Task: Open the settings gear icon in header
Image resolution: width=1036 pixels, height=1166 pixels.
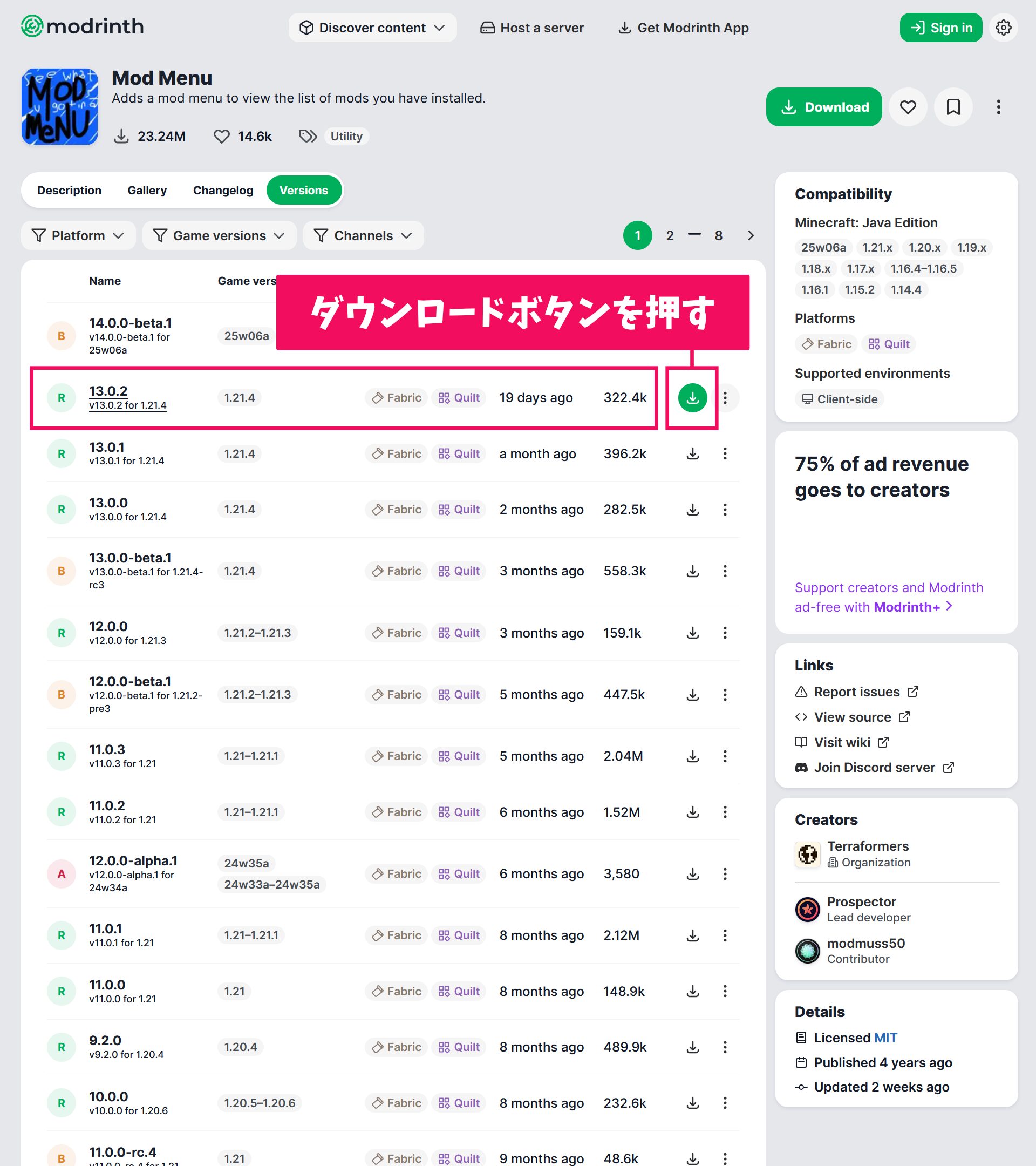Action: click(1003, 28)
